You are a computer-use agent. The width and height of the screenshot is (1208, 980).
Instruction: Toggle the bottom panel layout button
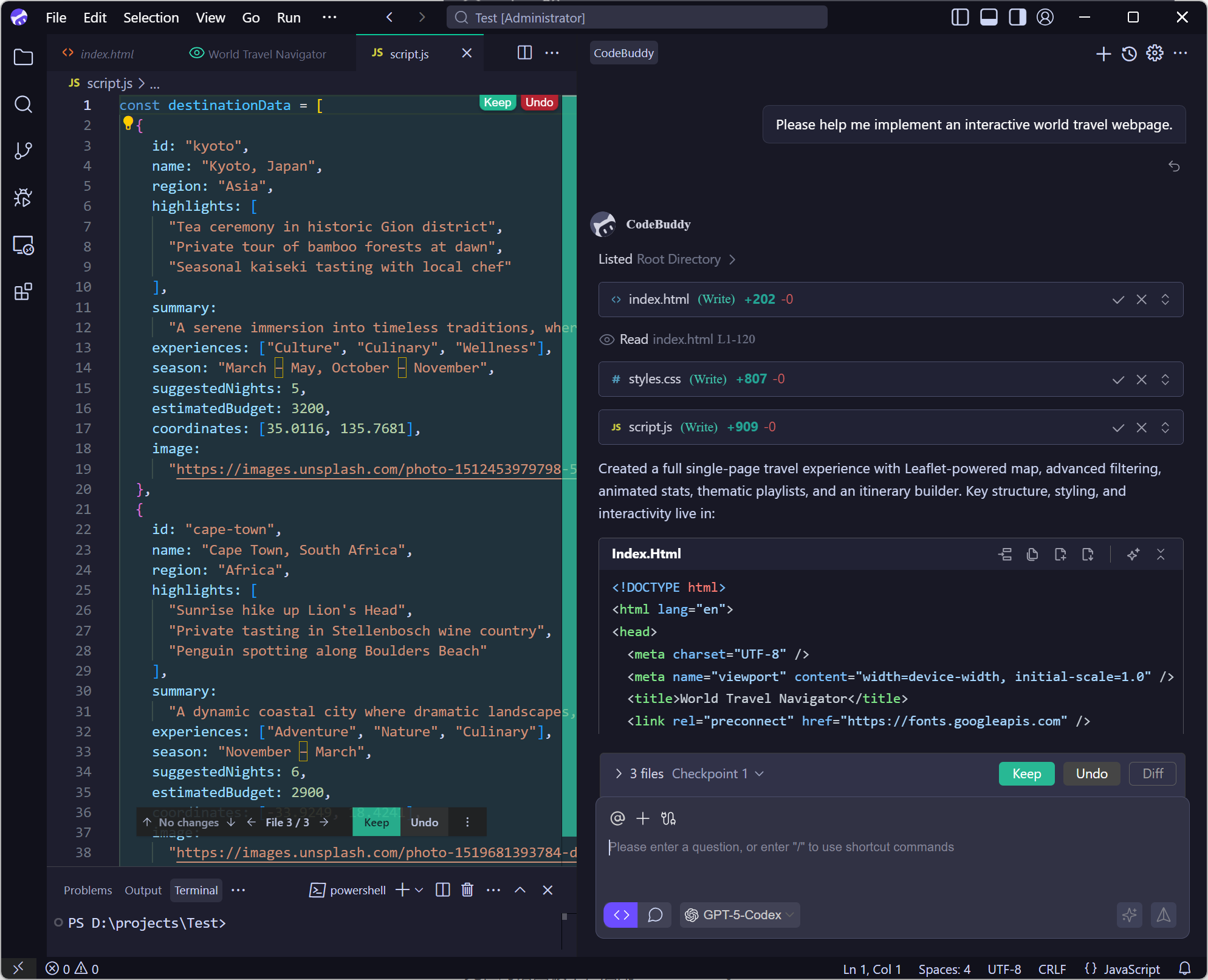point(989,18)
